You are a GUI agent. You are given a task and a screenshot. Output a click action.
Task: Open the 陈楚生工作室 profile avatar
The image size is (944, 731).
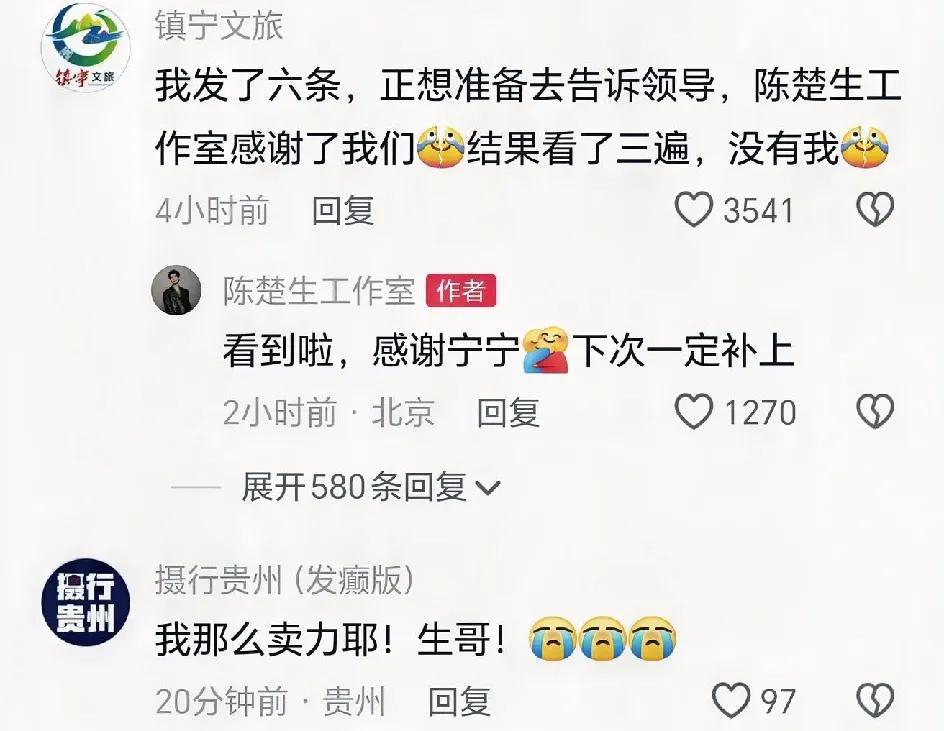tap(176, 290)
